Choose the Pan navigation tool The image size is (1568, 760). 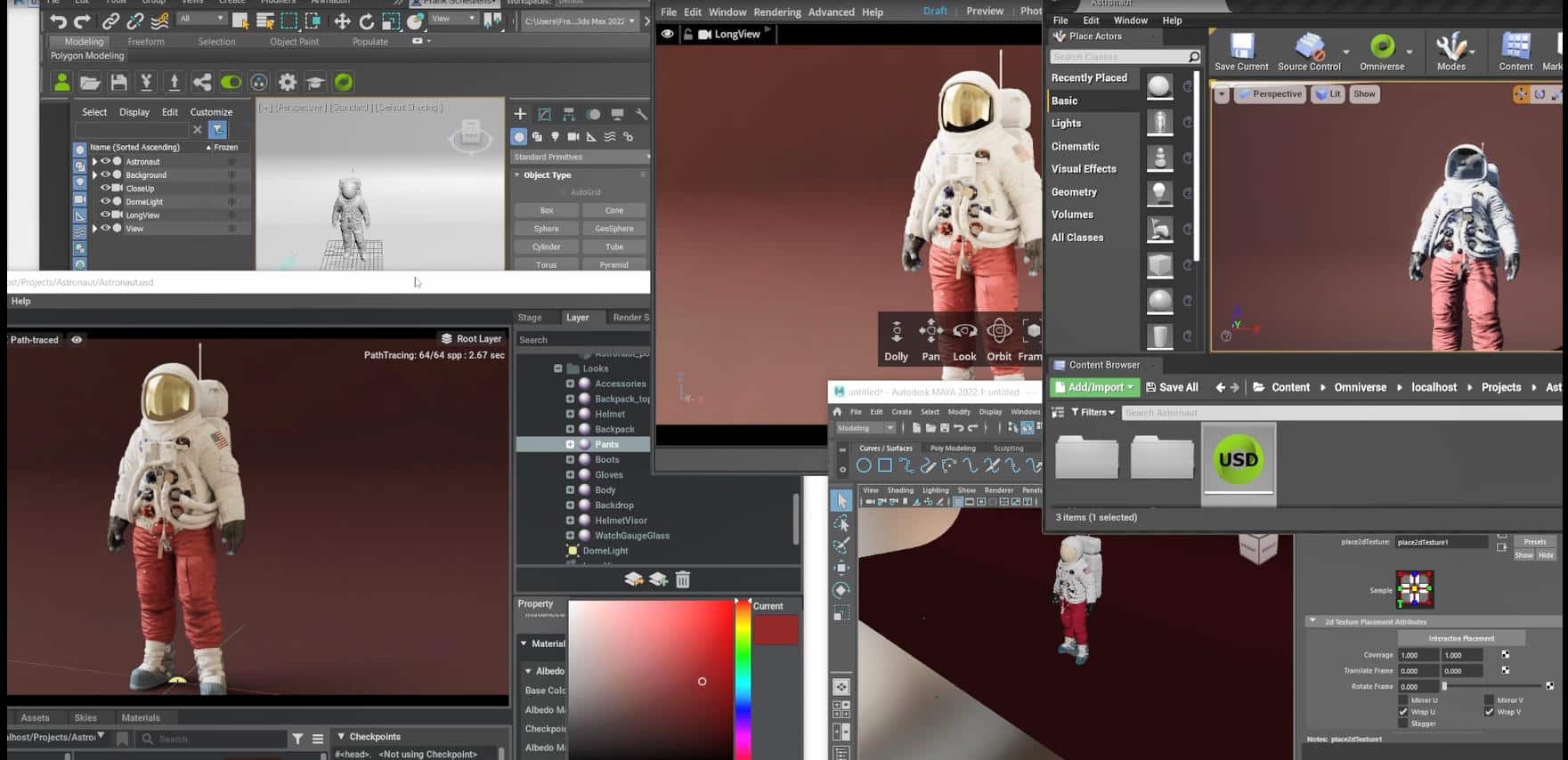coord(930,332)
